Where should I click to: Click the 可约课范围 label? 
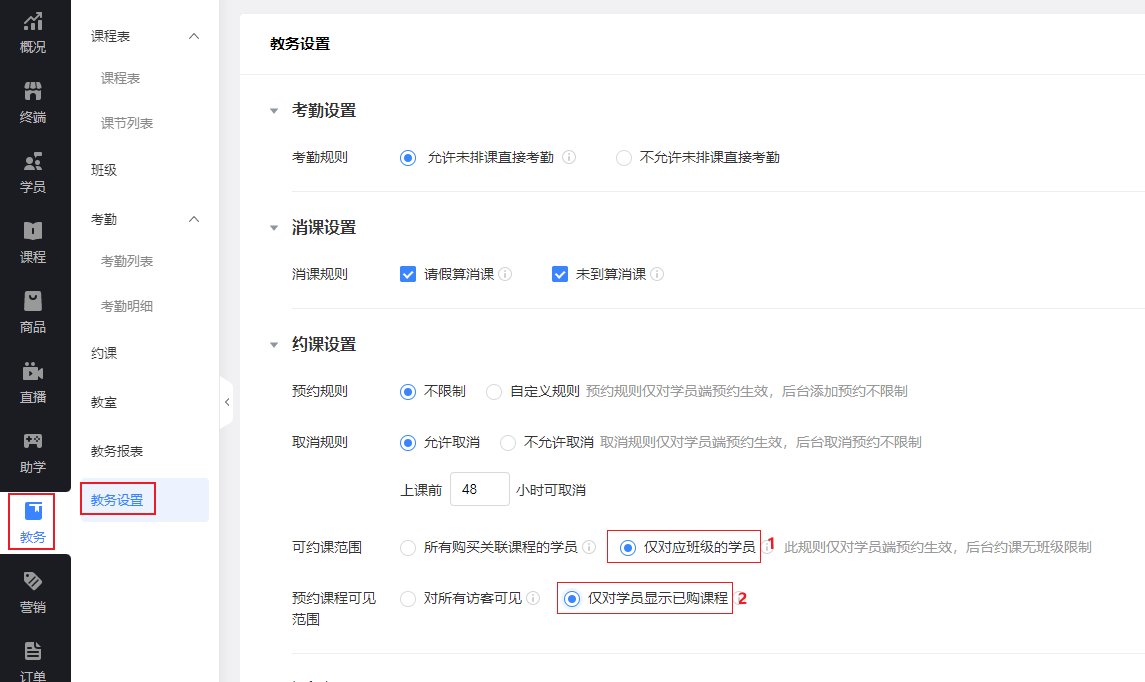tap(326, 548)
